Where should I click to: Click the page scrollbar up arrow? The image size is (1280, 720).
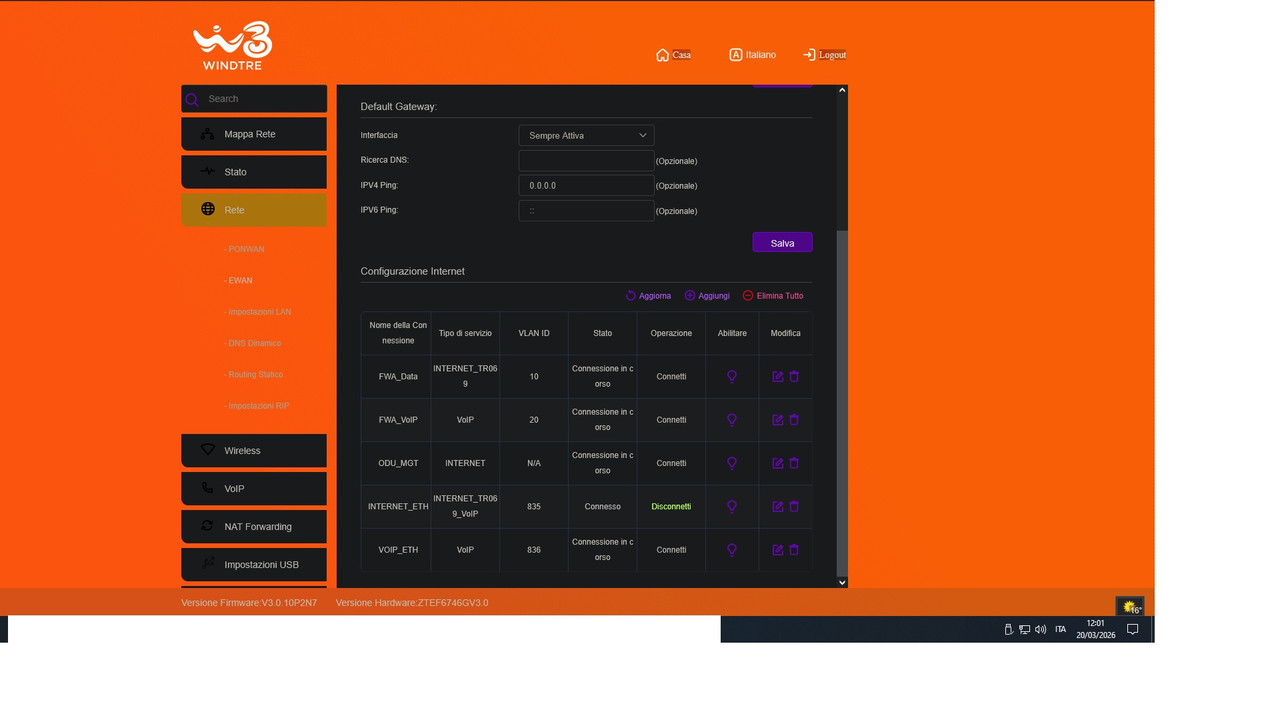point(842,91)
